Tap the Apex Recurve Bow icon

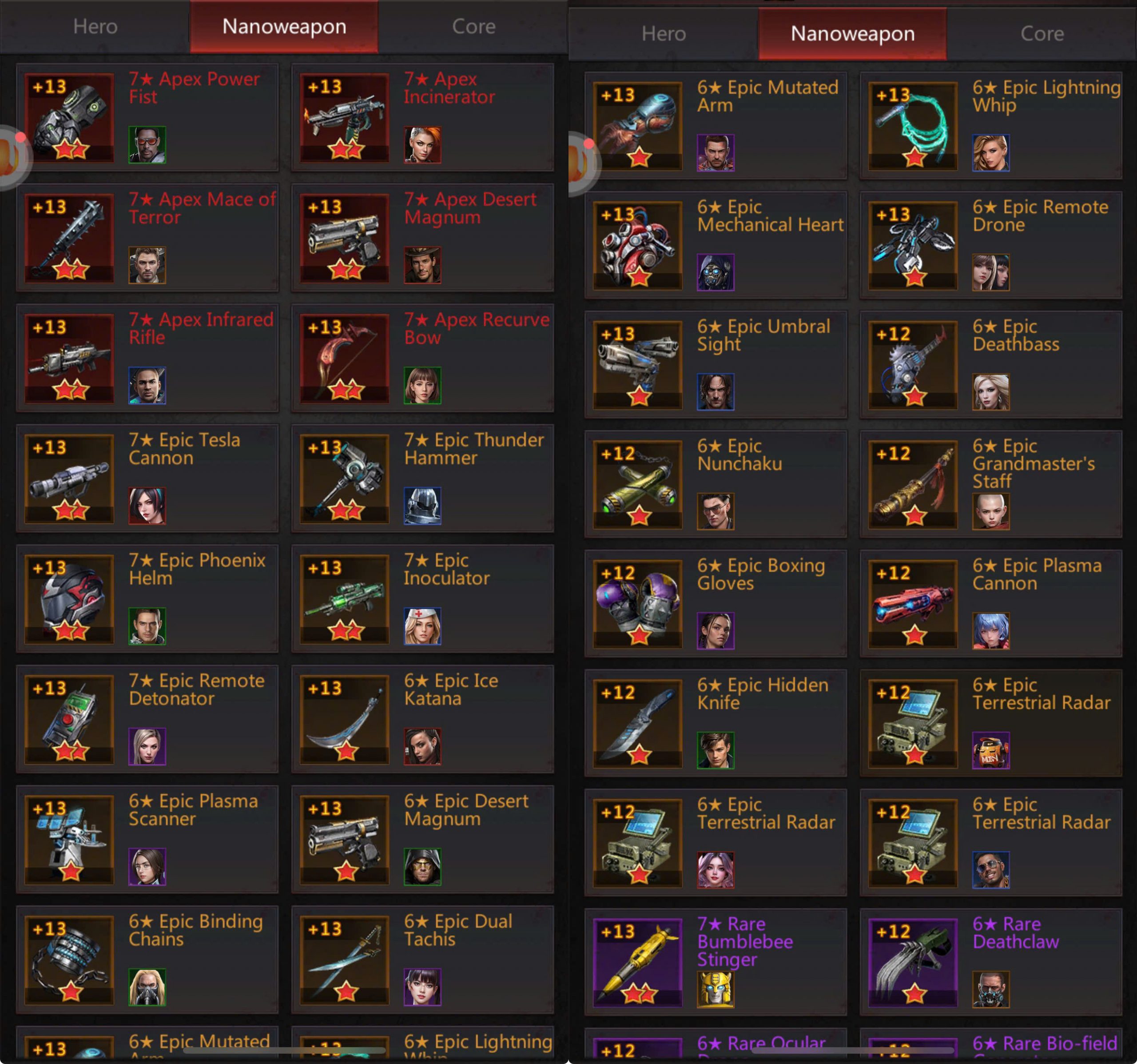tap(345, 358)
